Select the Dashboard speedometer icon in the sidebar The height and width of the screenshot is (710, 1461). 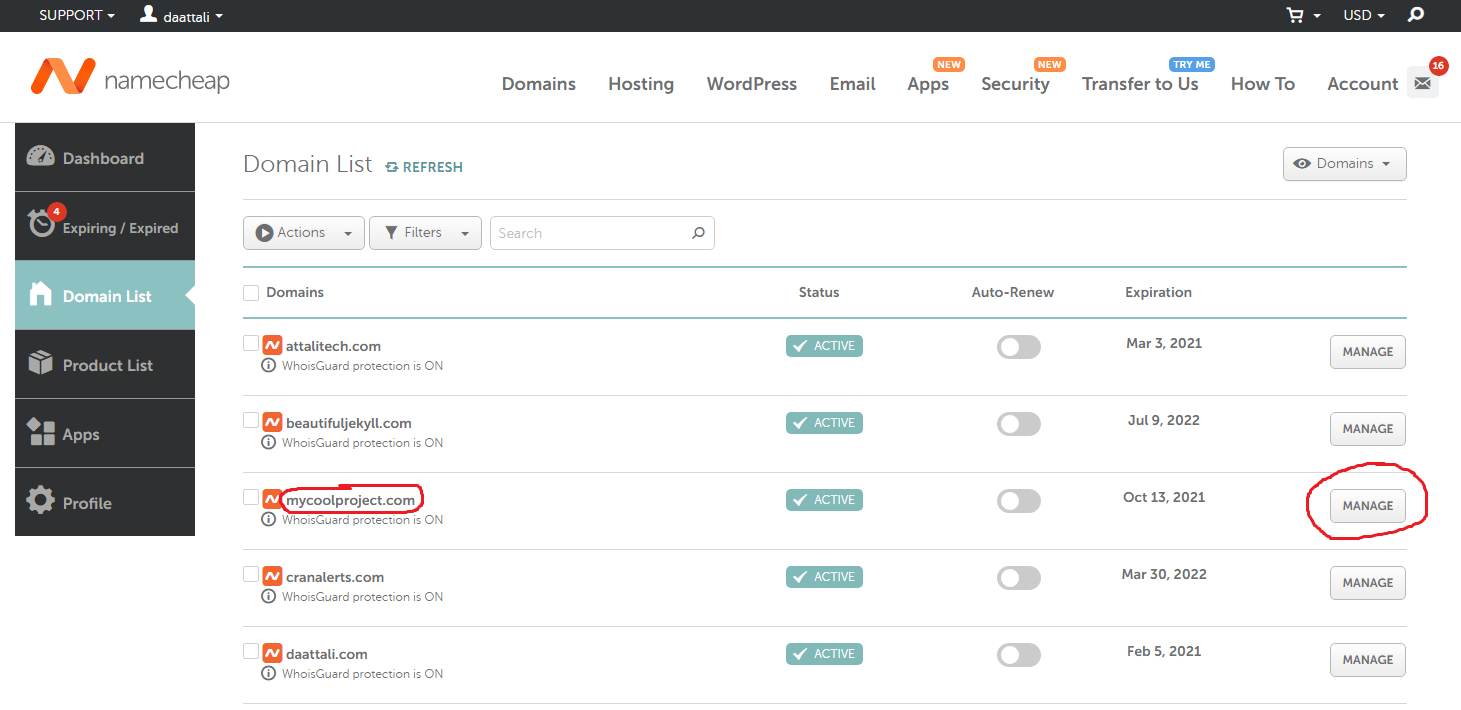(x=42, y=157)
